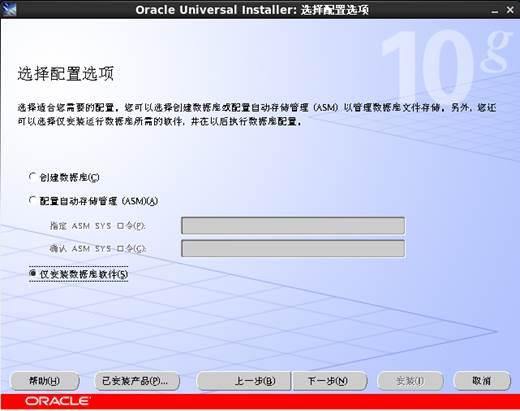Click the 指定 ASM SYS 口令 input field

coord(293,225)
